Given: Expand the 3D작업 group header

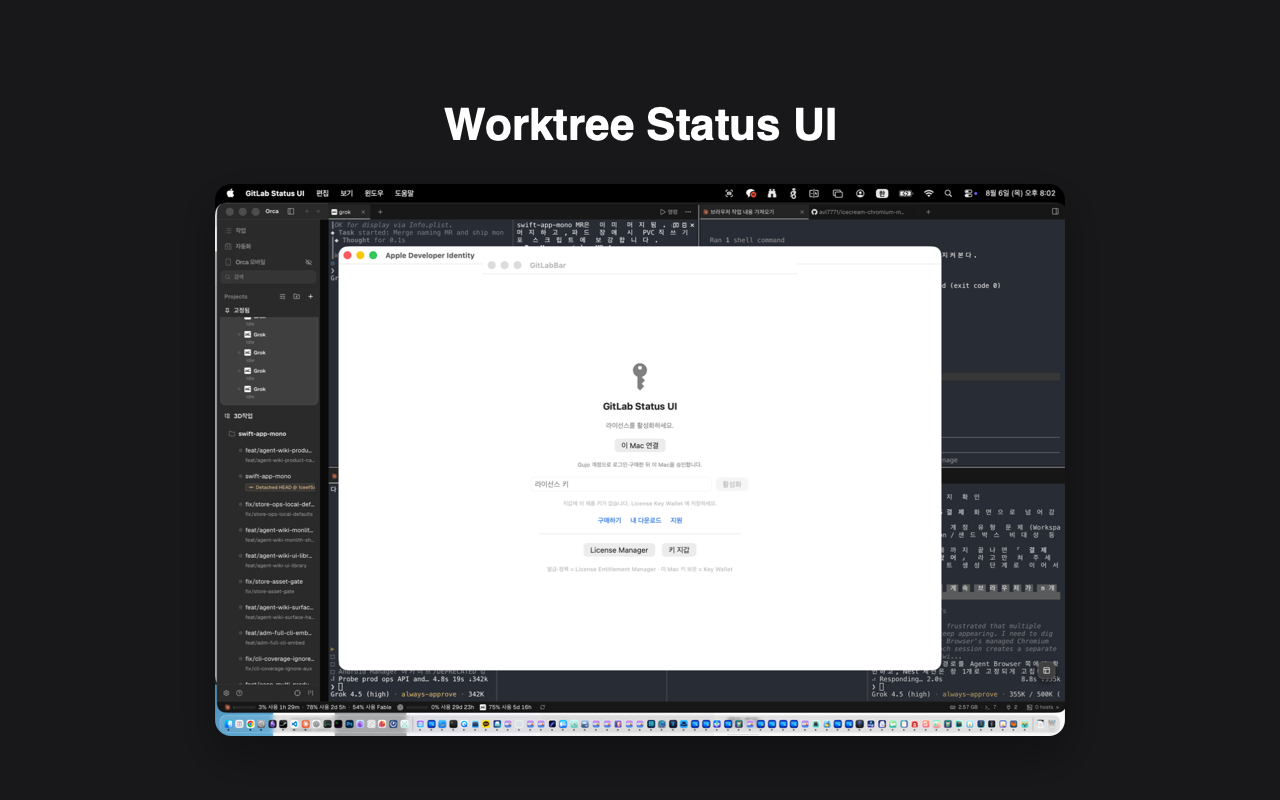Looking at the screenshot, I should tap(238, 415).
